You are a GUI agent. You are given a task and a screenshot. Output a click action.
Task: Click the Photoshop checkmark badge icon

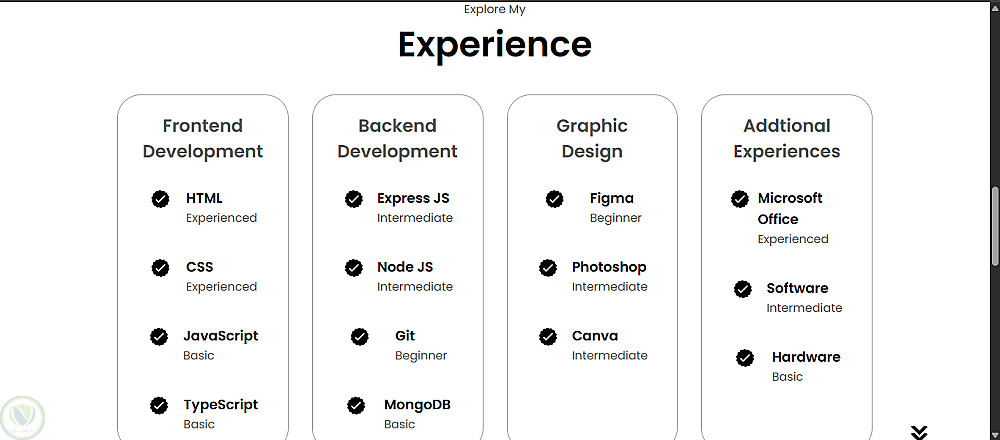(x=548, y=268)
